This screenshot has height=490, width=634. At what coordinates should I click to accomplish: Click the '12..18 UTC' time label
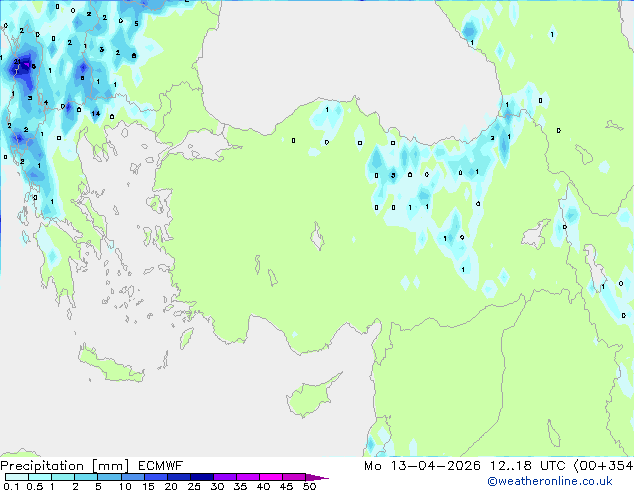[x=527, y=466]
